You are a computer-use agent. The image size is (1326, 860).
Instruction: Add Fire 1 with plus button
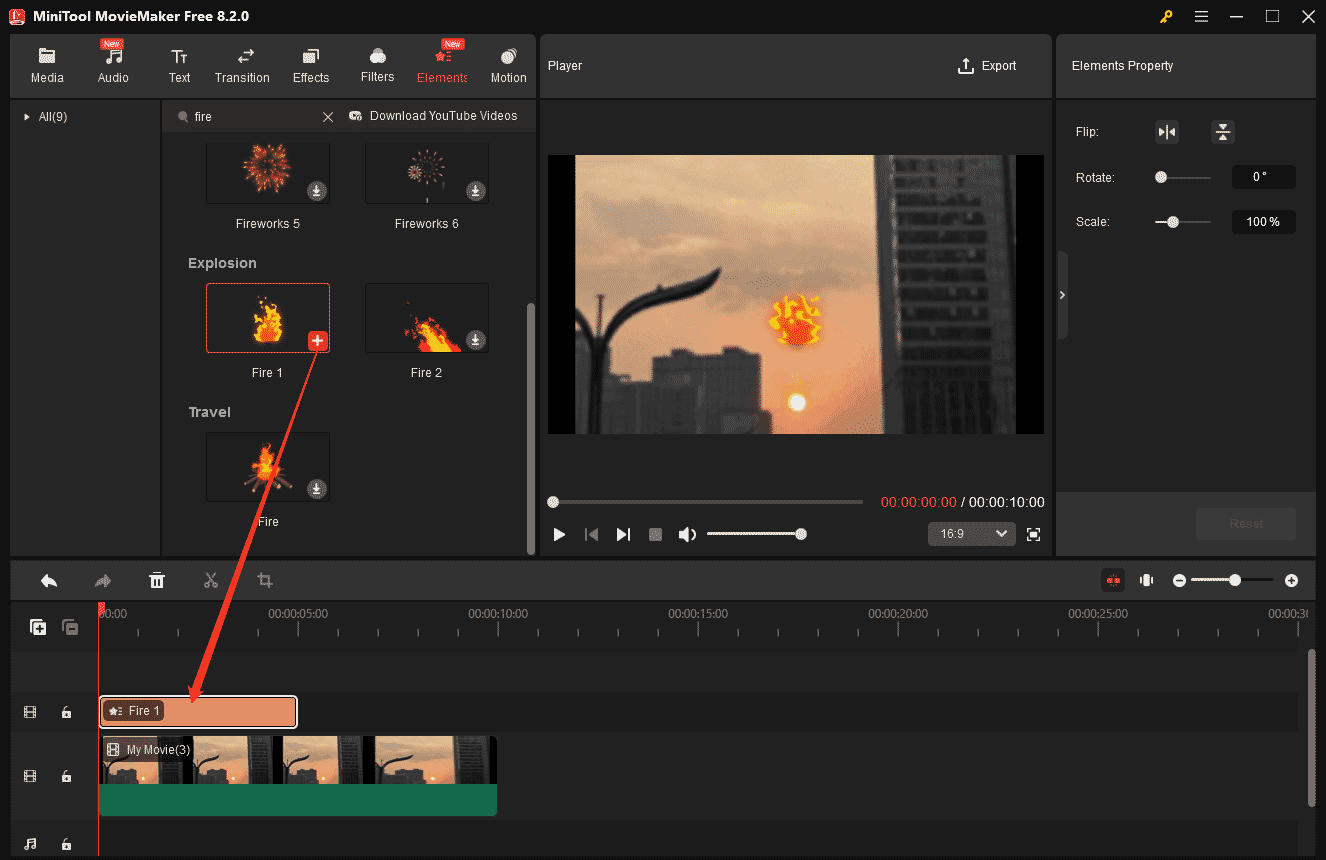pos(317,341)
